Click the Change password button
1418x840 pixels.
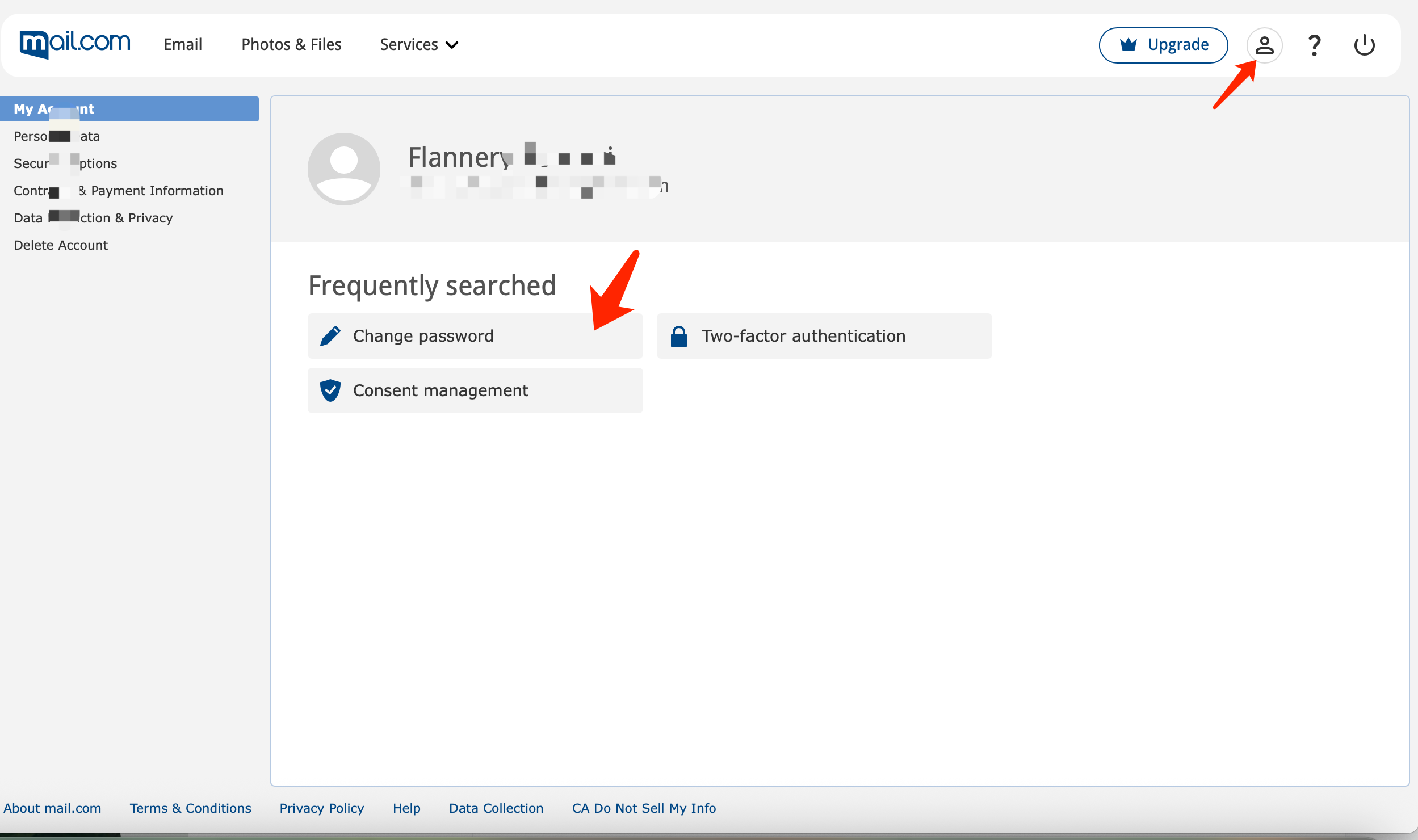point(475,336)
